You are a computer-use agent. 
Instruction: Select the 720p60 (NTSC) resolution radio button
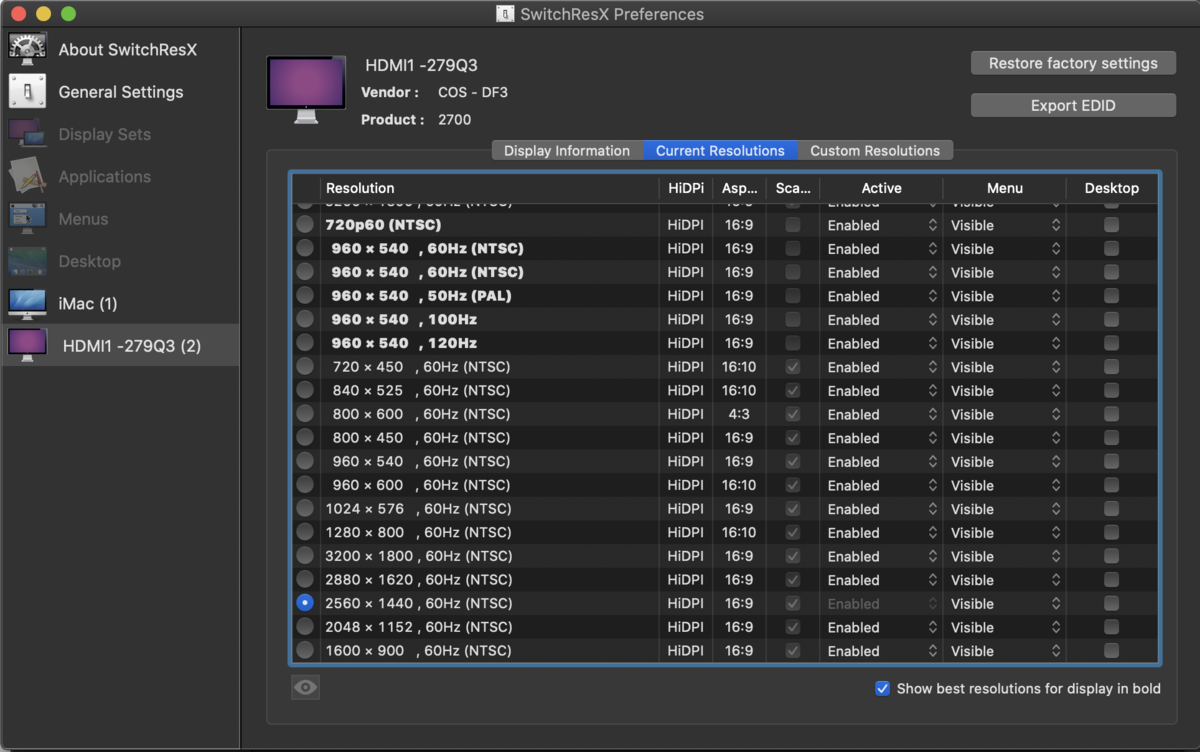305,225
